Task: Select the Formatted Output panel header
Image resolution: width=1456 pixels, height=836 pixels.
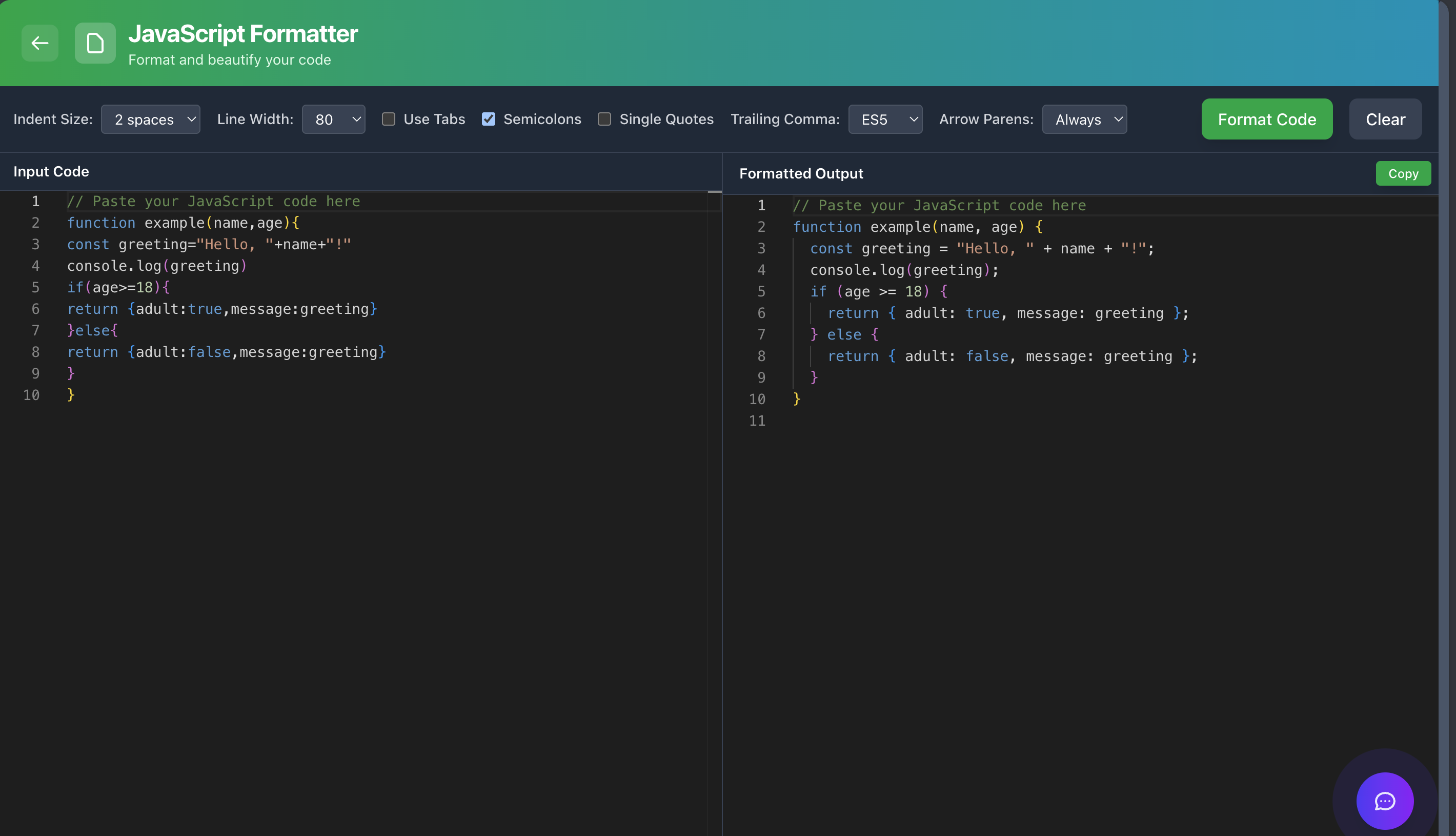Action: tap(801, 173)
